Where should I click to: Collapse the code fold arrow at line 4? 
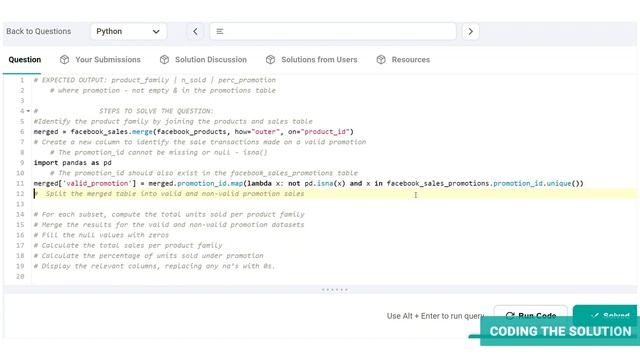coord(28,111)
